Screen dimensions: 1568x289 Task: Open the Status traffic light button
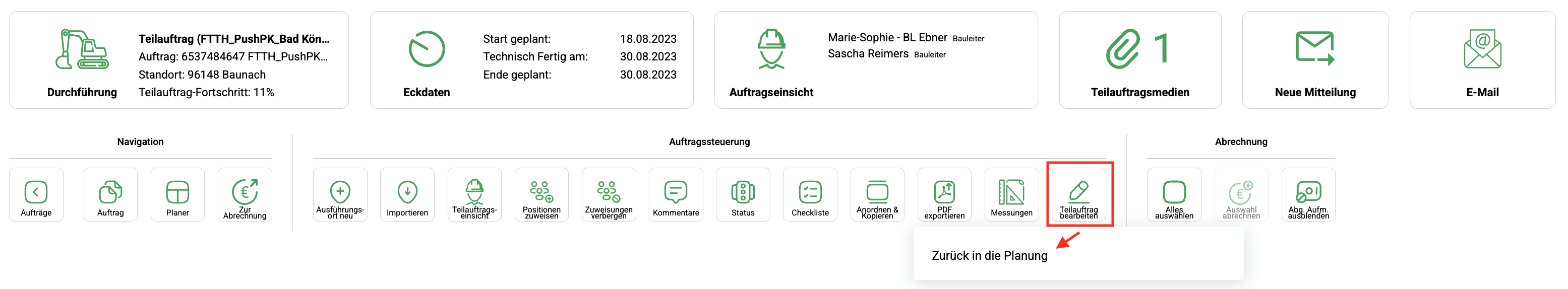(743, 193)
